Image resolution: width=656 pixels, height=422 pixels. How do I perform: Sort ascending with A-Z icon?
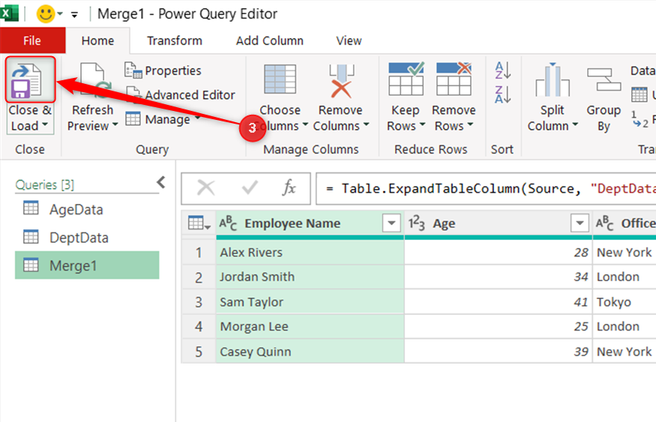pos(502,70)
